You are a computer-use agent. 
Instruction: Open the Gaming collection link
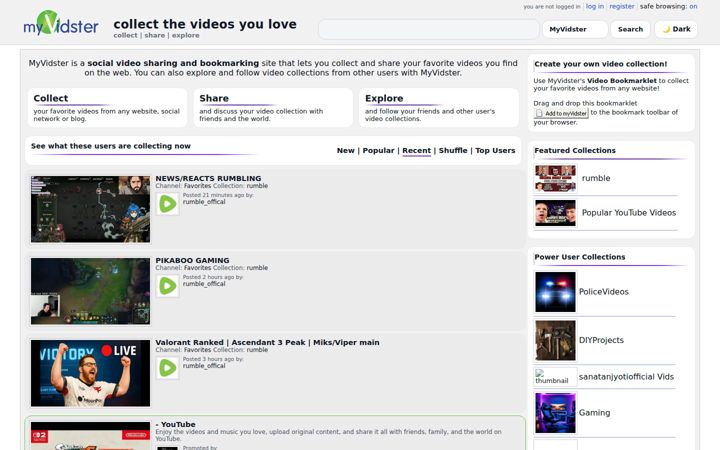tap(594, 413)
